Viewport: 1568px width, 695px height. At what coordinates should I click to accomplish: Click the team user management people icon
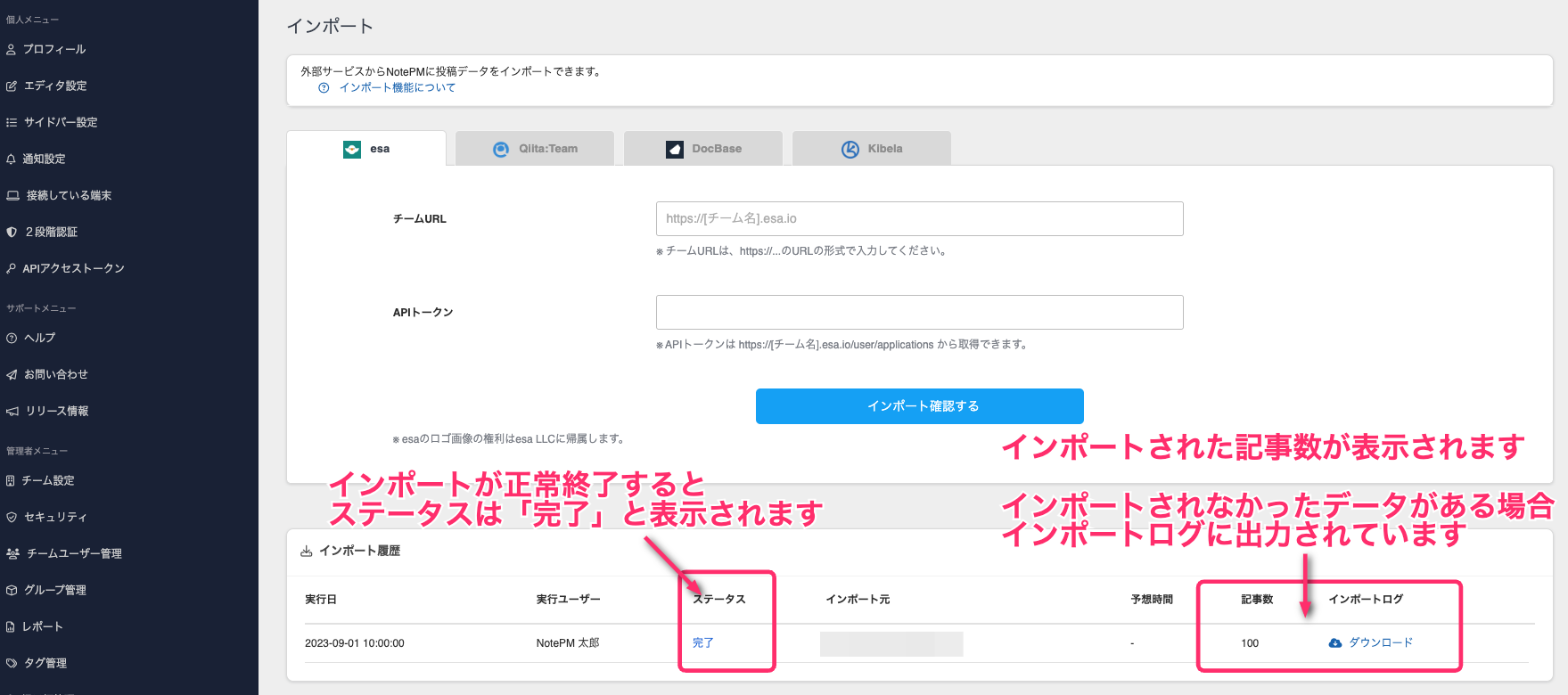click(x=12, y=553)
